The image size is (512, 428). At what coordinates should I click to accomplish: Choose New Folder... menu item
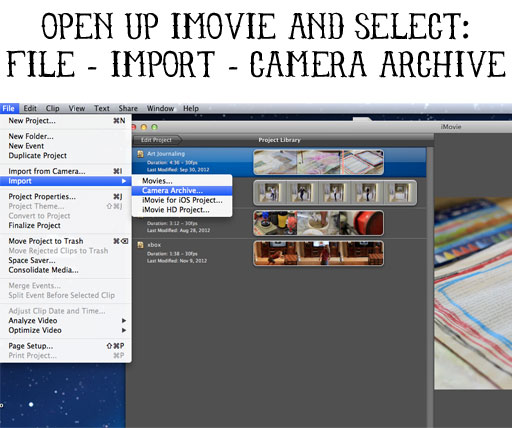66,136
